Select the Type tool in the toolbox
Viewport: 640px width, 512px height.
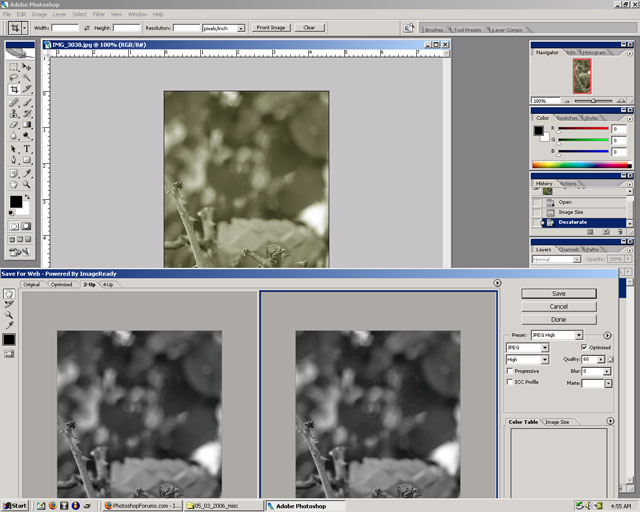(x=26, y=147)
